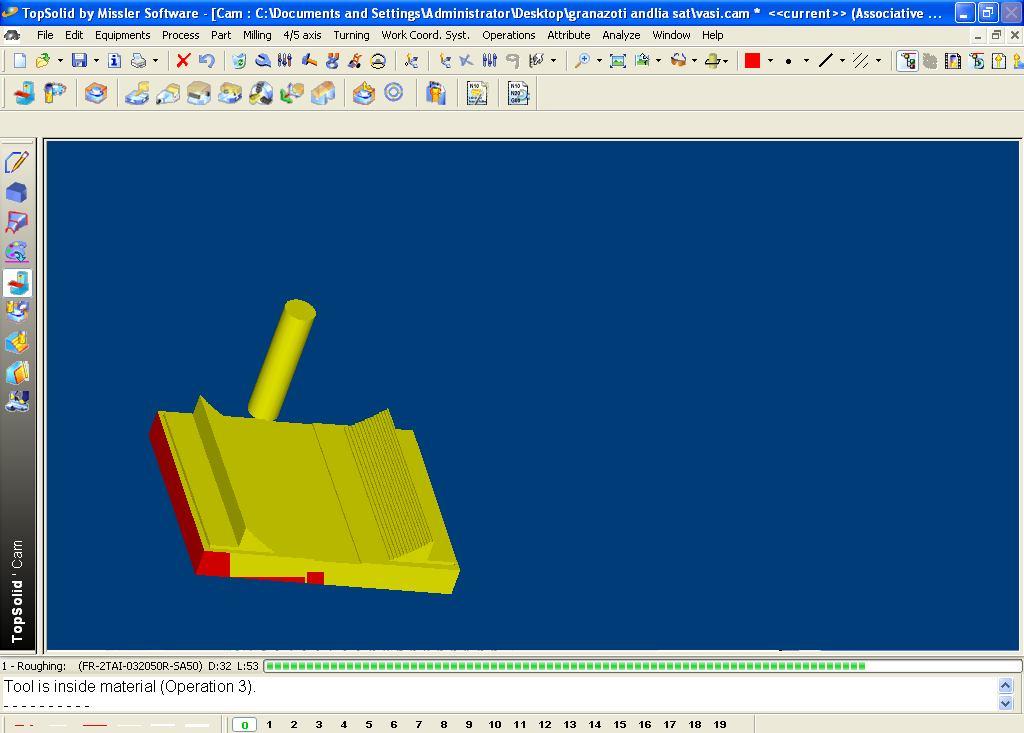The image size is (1024, 733).
Task: Click message area scroll down arrow
Action: pyautogui.click(x=1006, y=704)
